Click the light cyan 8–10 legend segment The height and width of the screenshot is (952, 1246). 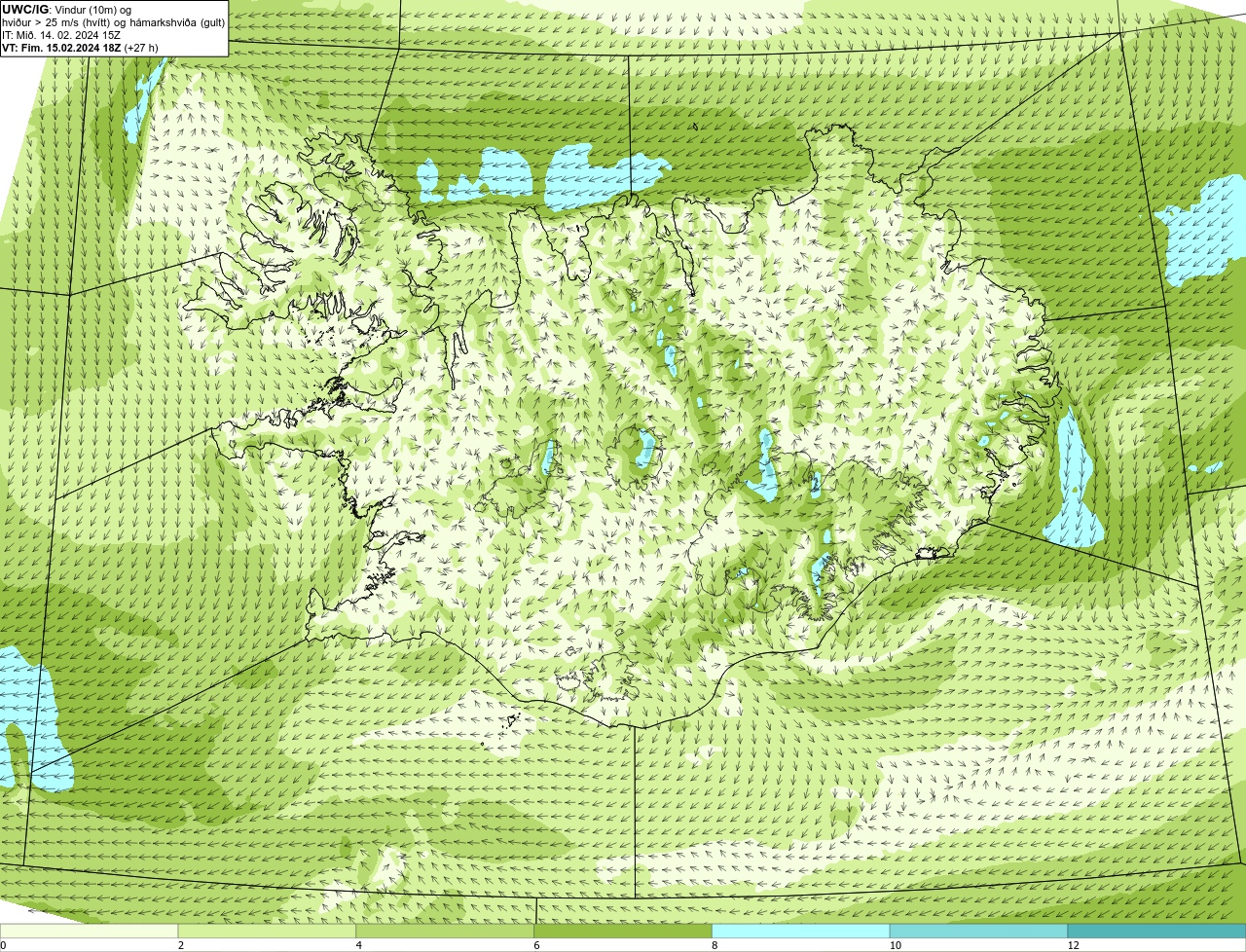(801, 931)
